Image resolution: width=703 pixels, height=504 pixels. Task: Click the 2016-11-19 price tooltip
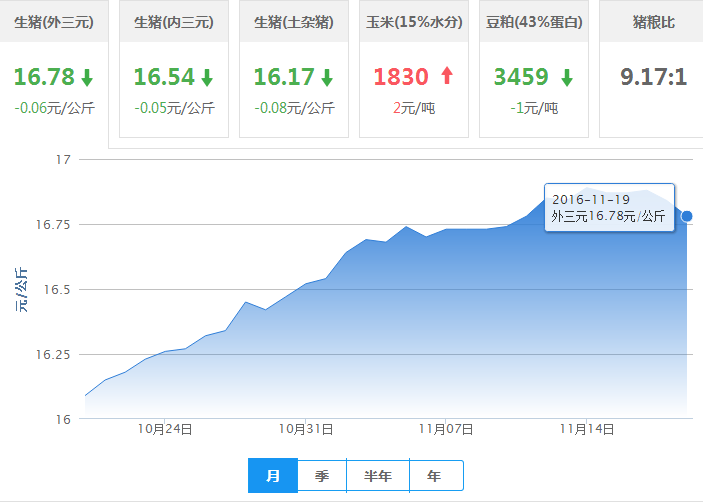(609, 207)
